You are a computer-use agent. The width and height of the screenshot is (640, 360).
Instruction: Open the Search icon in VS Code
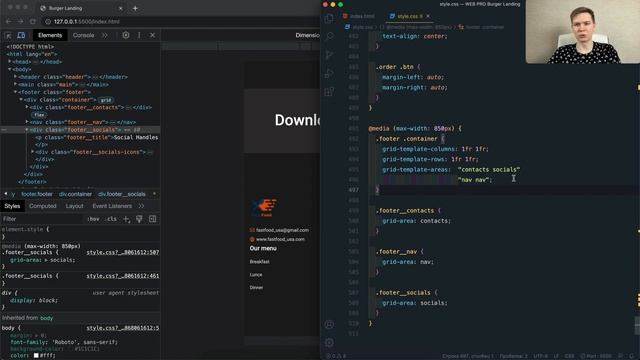[329, 36]
